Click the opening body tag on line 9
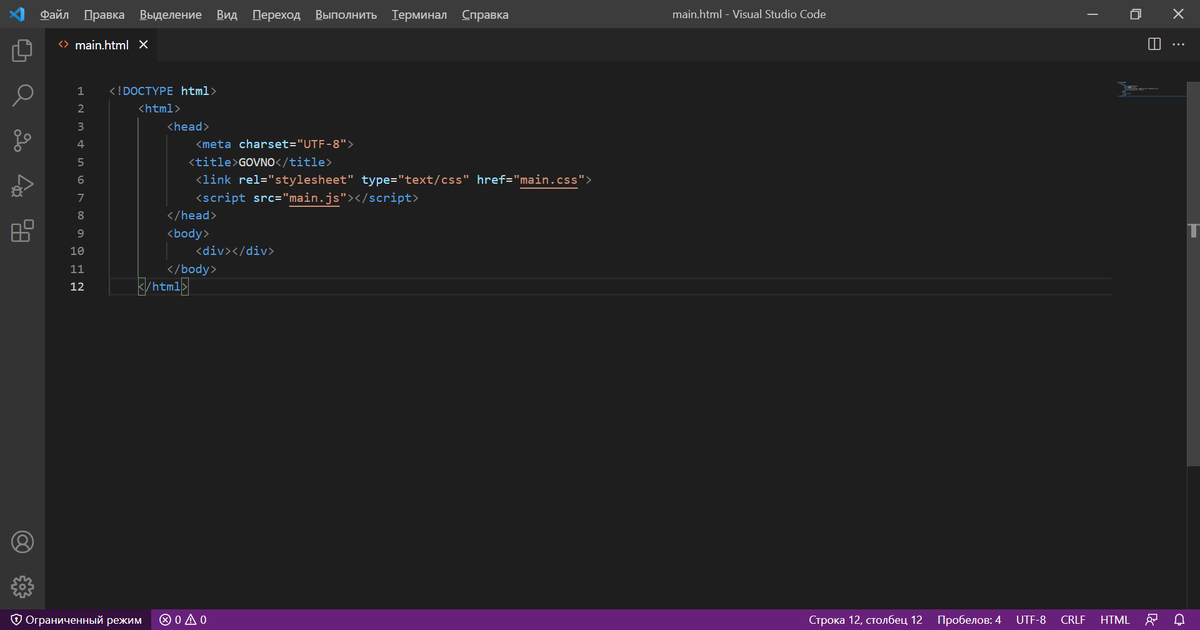This screenshot has width=1200, height=630. pos(188,233)
